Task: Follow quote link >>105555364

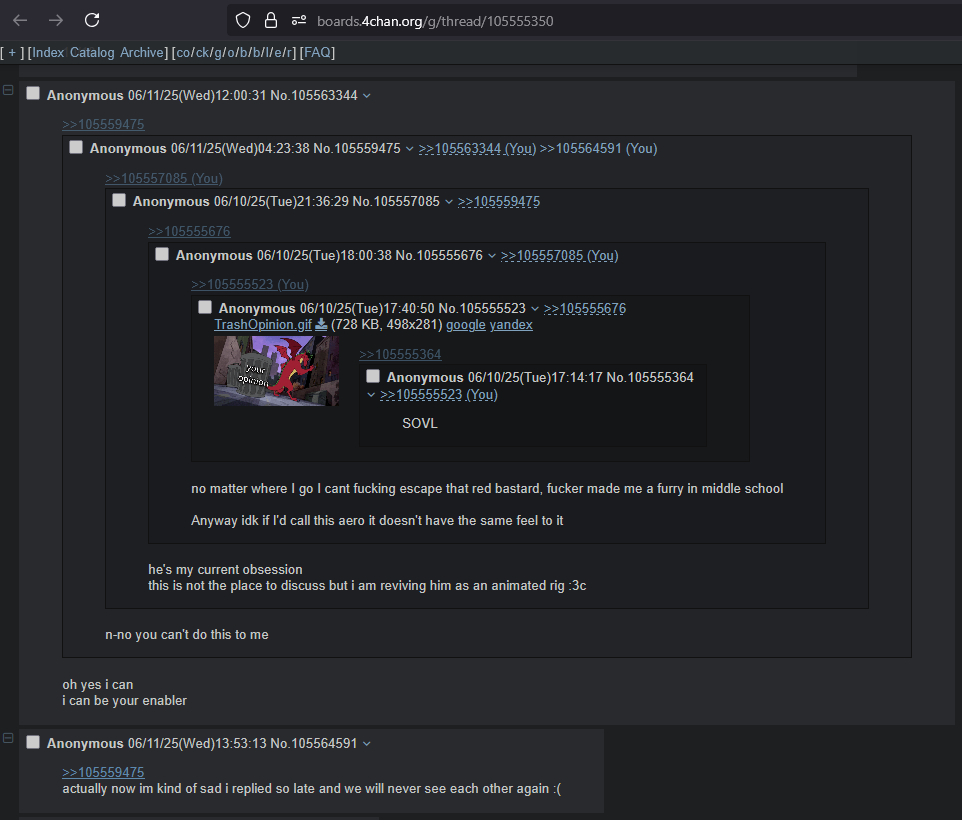Action: tap(400, 354)
